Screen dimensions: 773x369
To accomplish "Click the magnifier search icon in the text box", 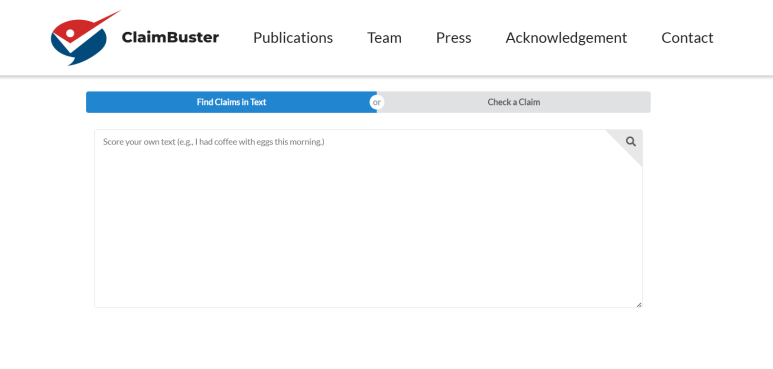I will [631, 142].
